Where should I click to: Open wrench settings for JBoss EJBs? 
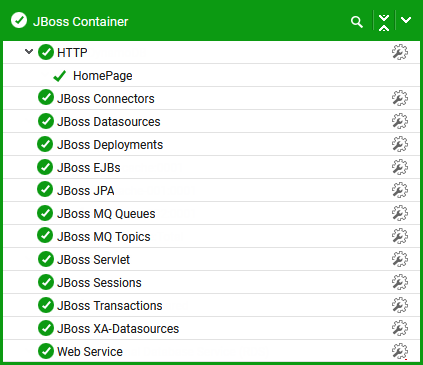[x=400, y=167]
